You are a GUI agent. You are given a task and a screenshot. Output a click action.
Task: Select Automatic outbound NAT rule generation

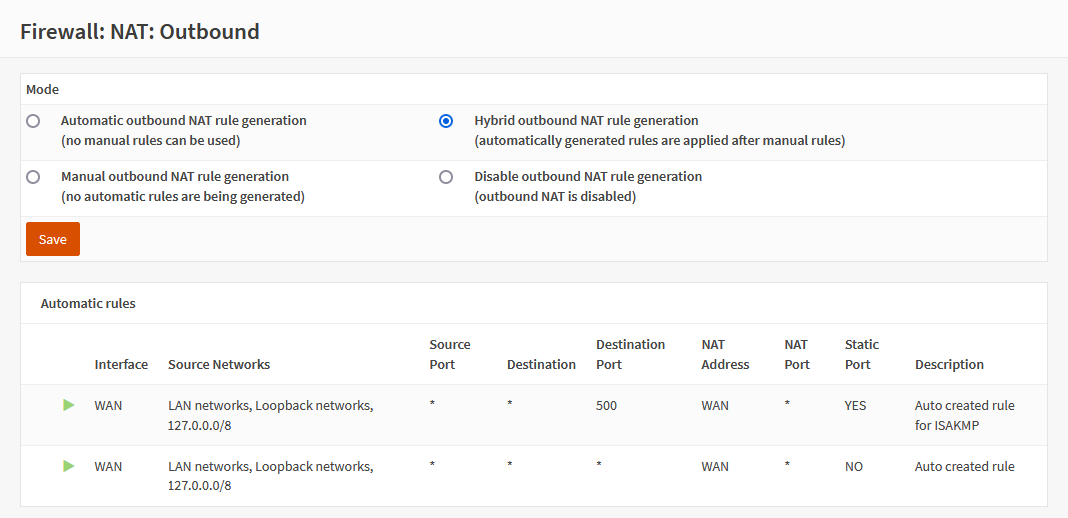[33, 121]
